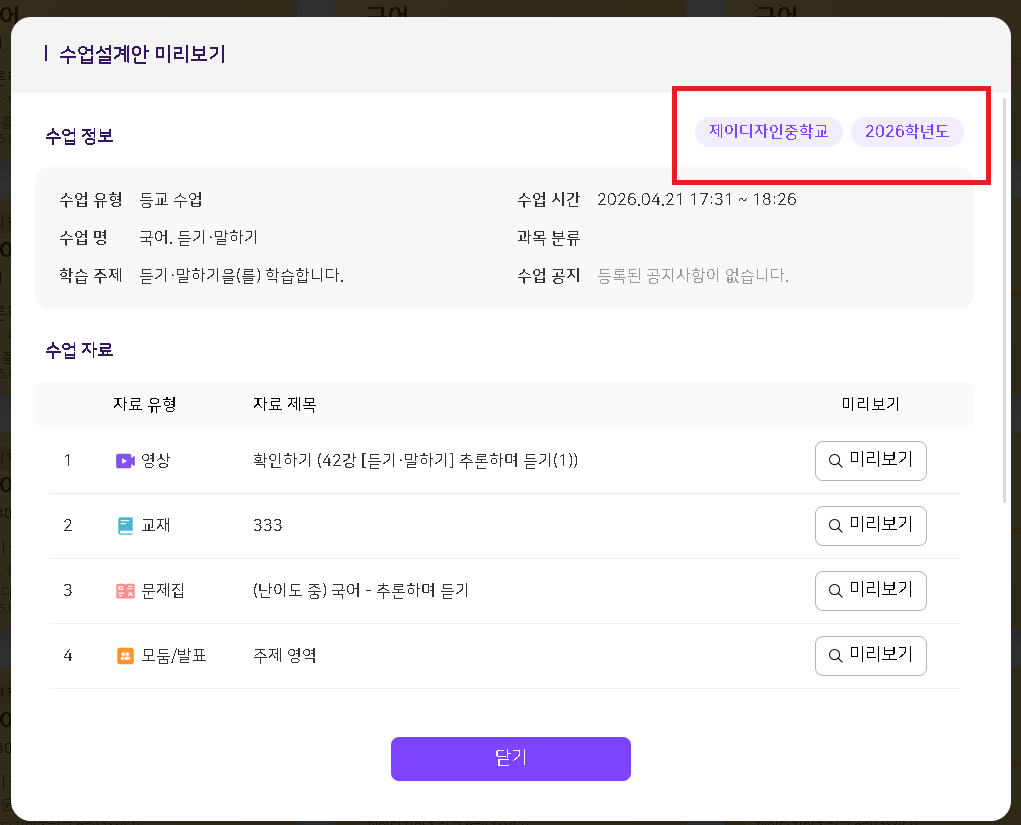Viewport: 1021px width, 825px height.
Task: Click the 확인하기 (42강) video title
Action: (416, 461)
